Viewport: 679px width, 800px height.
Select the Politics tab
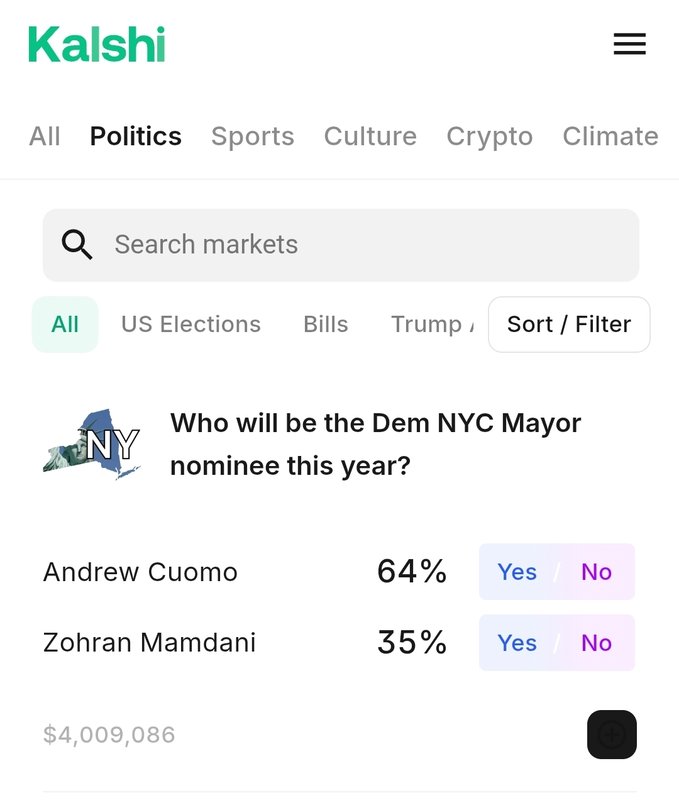click(136, 136)
